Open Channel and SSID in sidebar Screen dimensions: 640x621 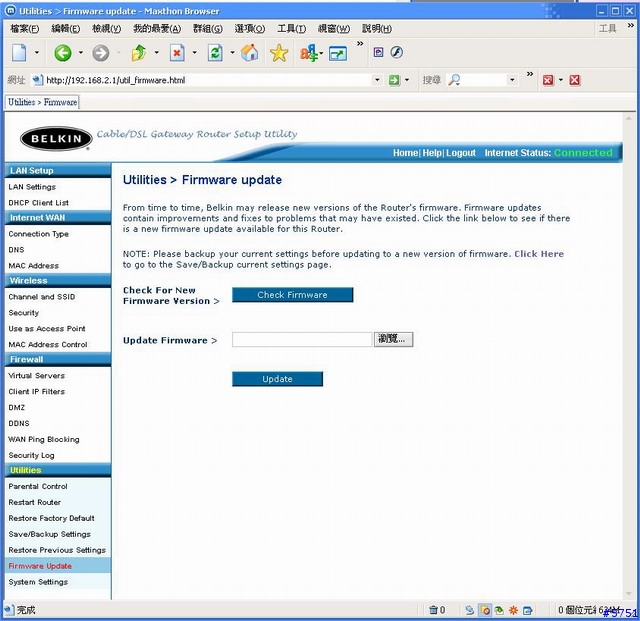[42, 297]
